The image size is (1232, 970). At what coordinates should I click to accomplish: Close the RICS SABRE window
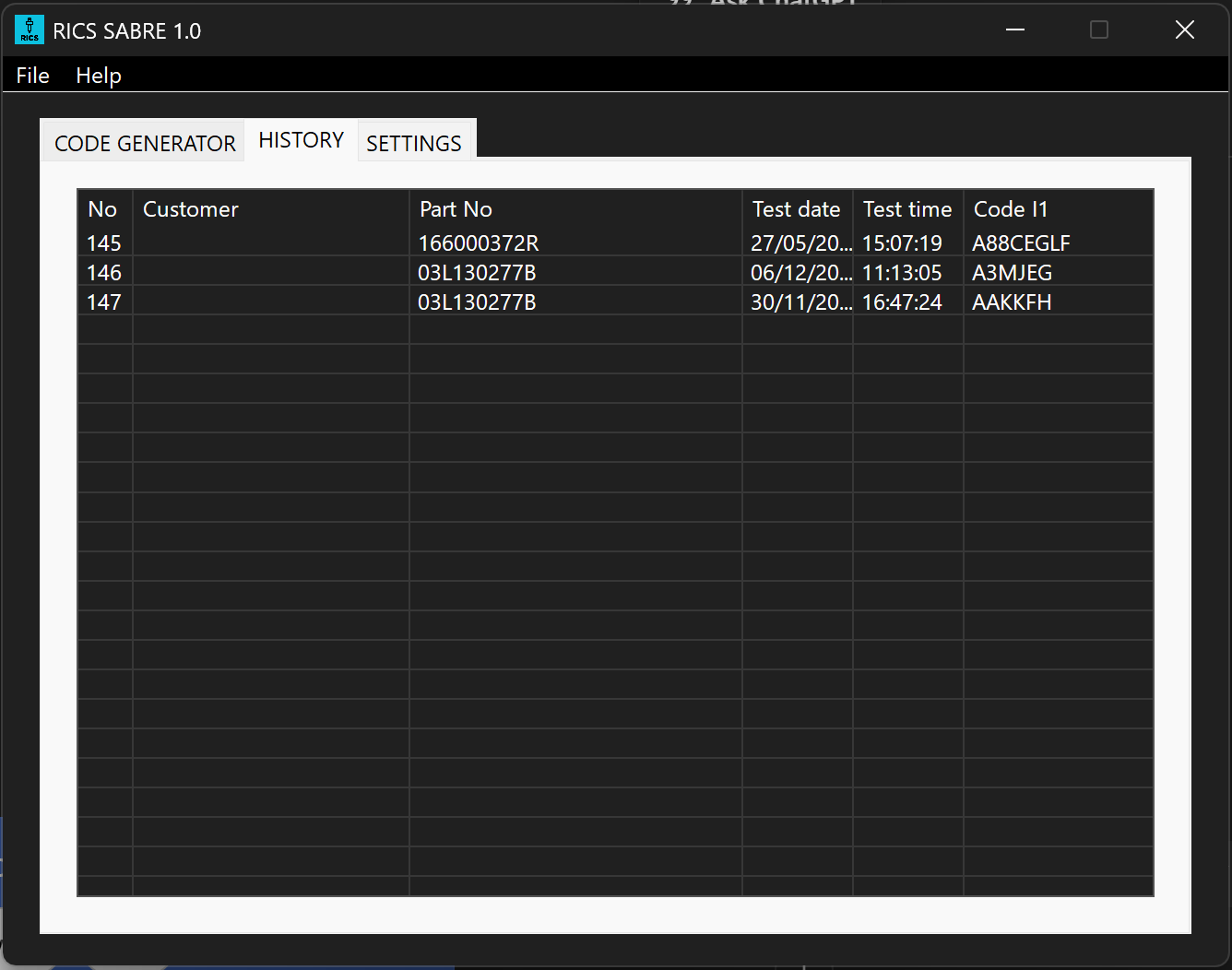(x=1185, y=30)
